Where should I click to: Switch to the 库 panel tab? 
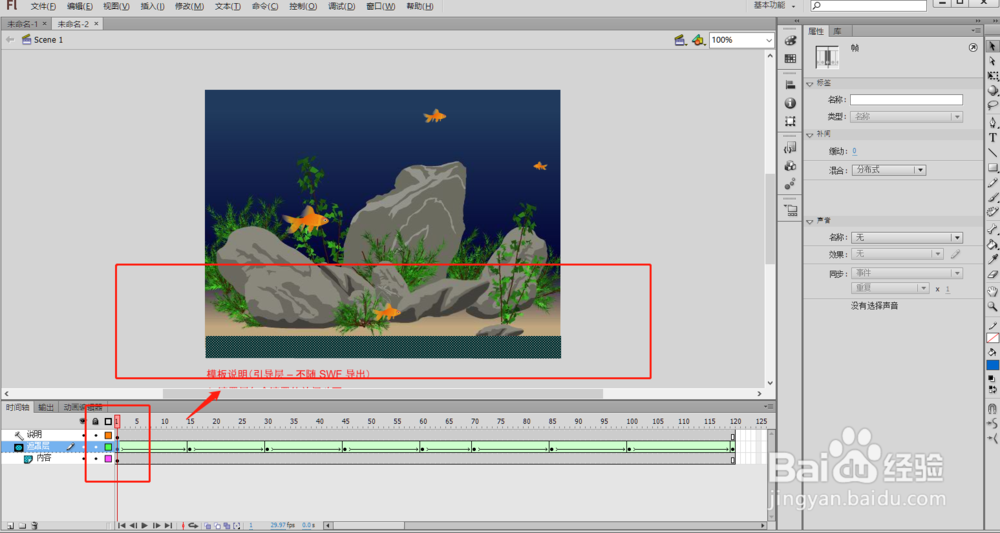click(x=837, y=31)
